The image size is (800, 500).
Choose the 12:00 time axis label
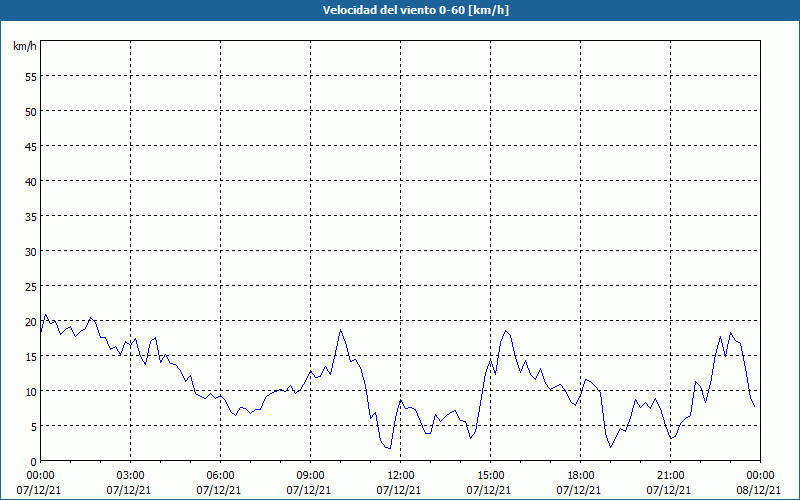(x=400, y=475)
